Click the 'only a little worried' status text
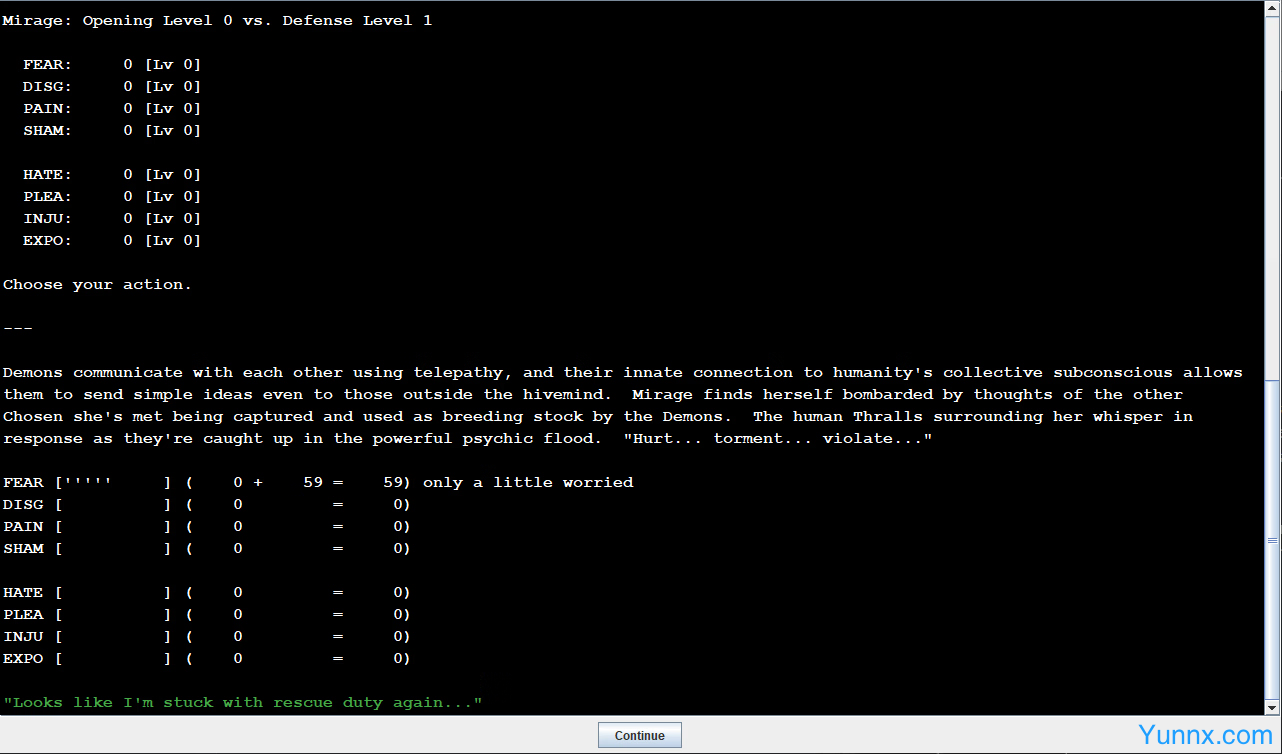 point(527,483)
